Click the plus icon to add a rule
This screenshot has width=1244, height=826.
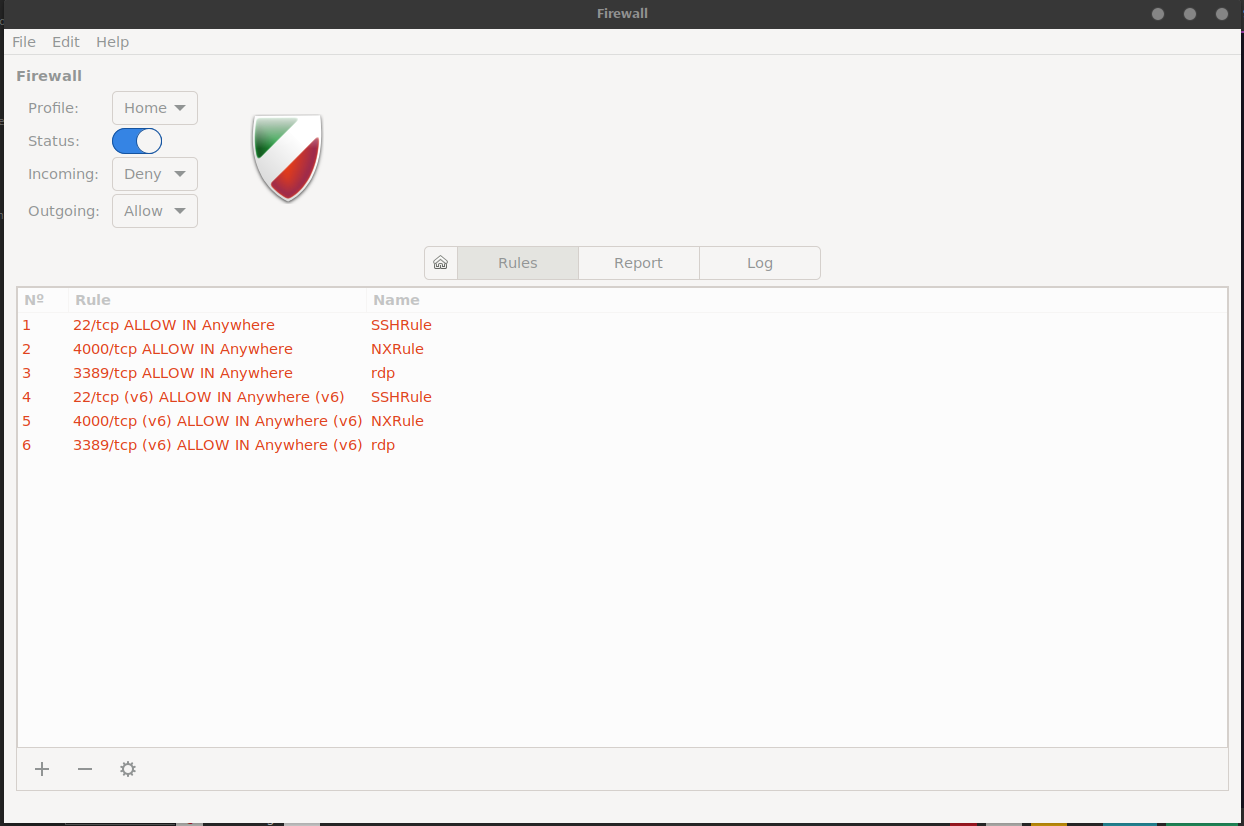coord(42,769)
